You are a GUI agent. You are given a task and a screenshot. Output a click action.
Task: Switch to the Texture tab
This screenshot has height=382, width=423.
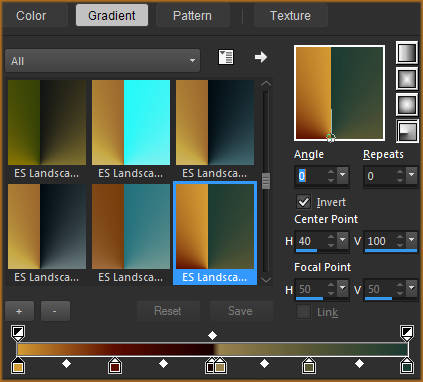pyautogui.click(x=290, y=15)
